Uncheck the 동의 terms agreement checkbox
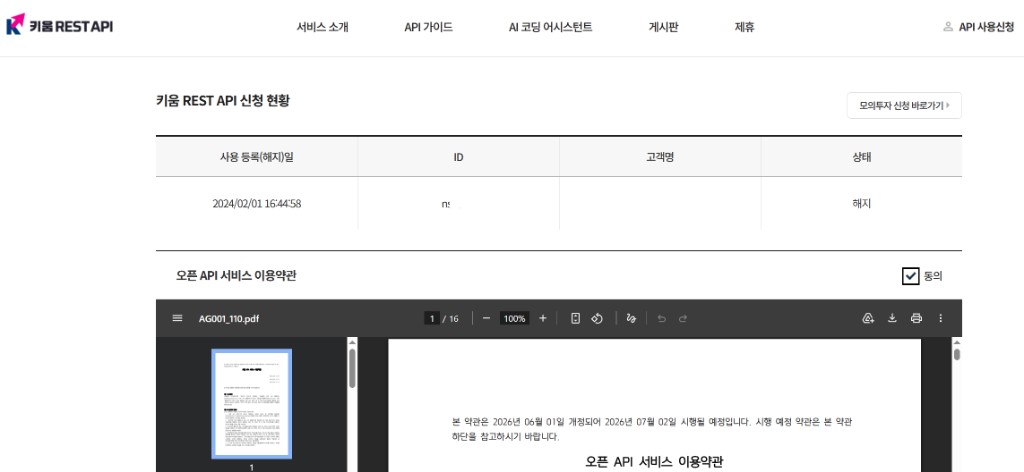The height and width of the screenshot is (472, 1024). tap(910, 276)
